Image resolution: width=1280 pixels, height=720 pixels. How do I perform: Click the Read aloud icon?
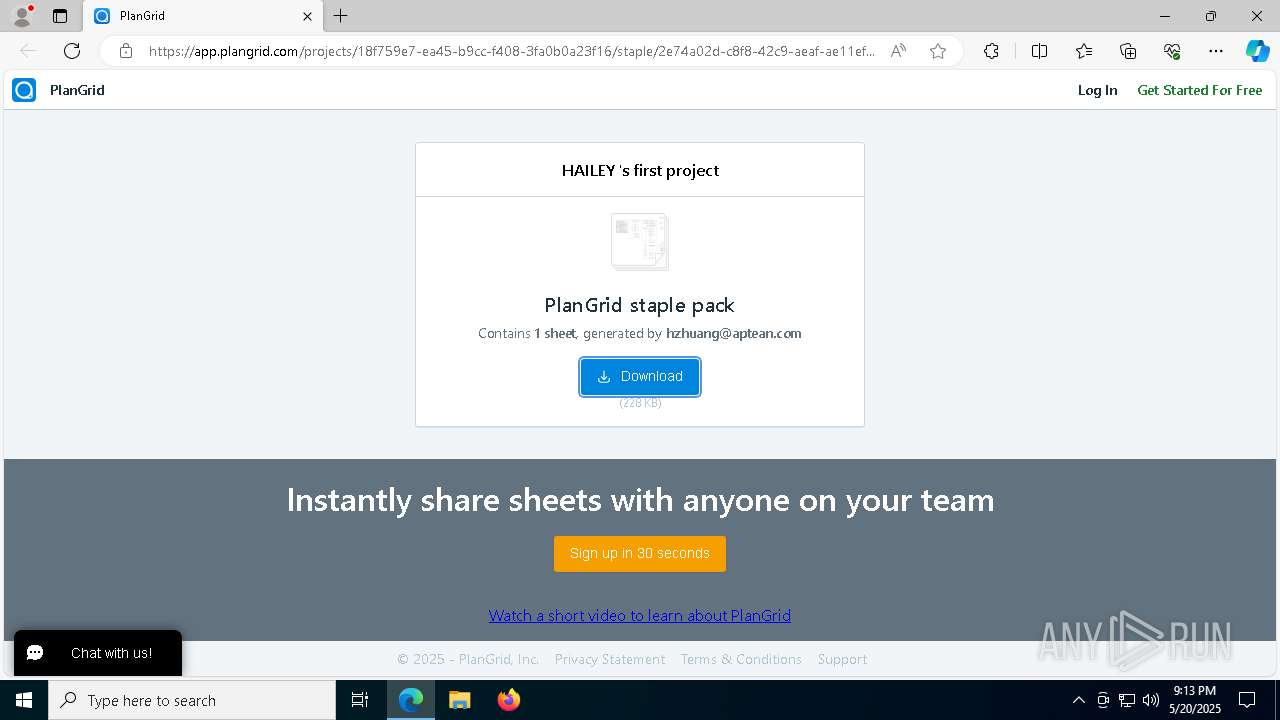click(x=898, y=51)
